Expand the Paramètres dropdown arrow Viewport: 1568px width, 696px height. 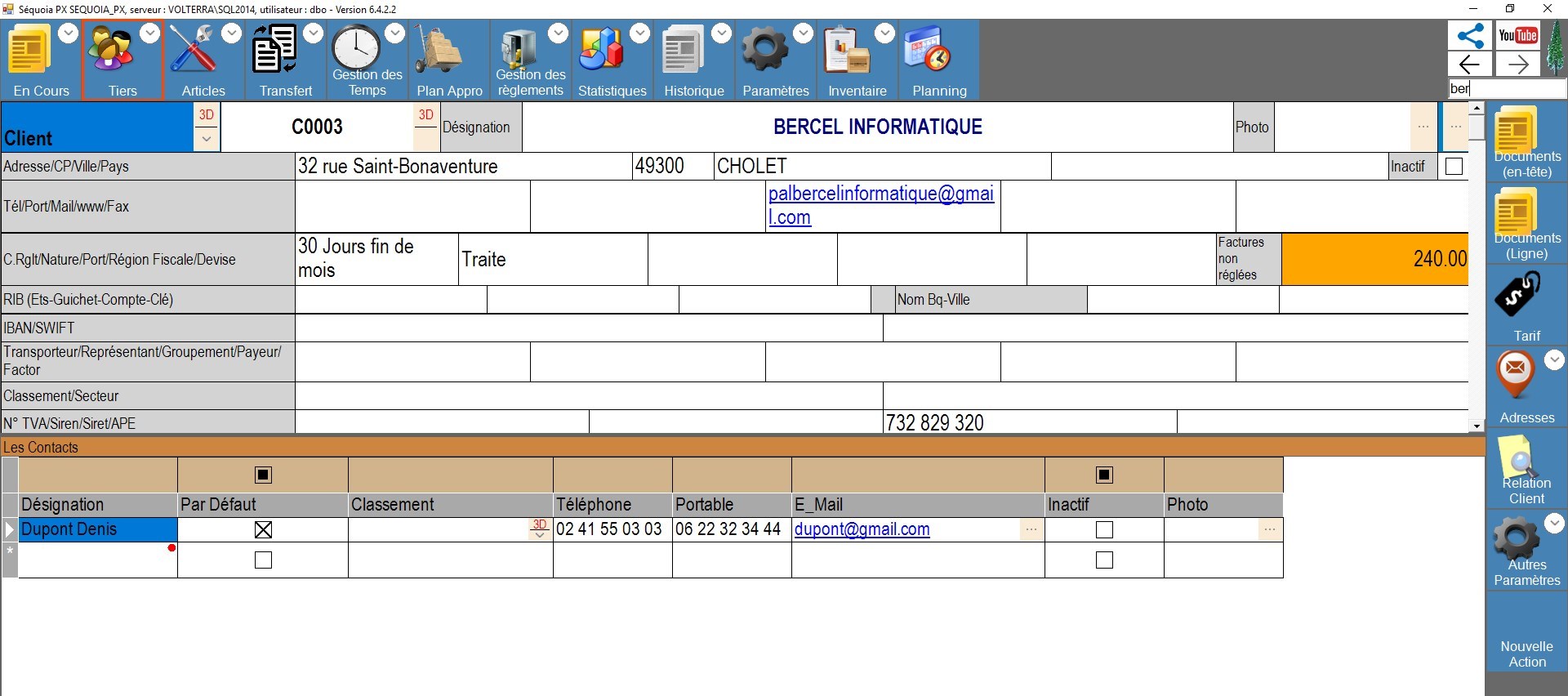(x=804, y=33)
